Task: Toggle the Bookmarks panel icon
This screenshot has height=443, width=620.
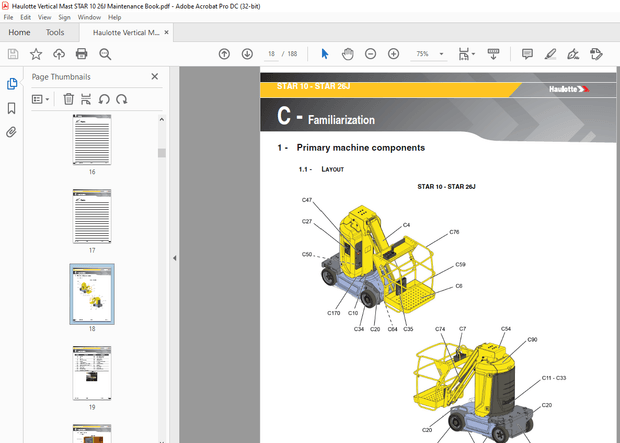Action: (x=12, y=108)
